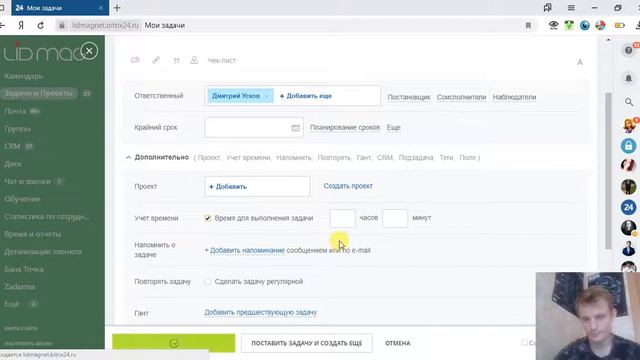Open Zadarma in the left sidebar
Viewport: 640px width, 360px height.
pos(20,287)
